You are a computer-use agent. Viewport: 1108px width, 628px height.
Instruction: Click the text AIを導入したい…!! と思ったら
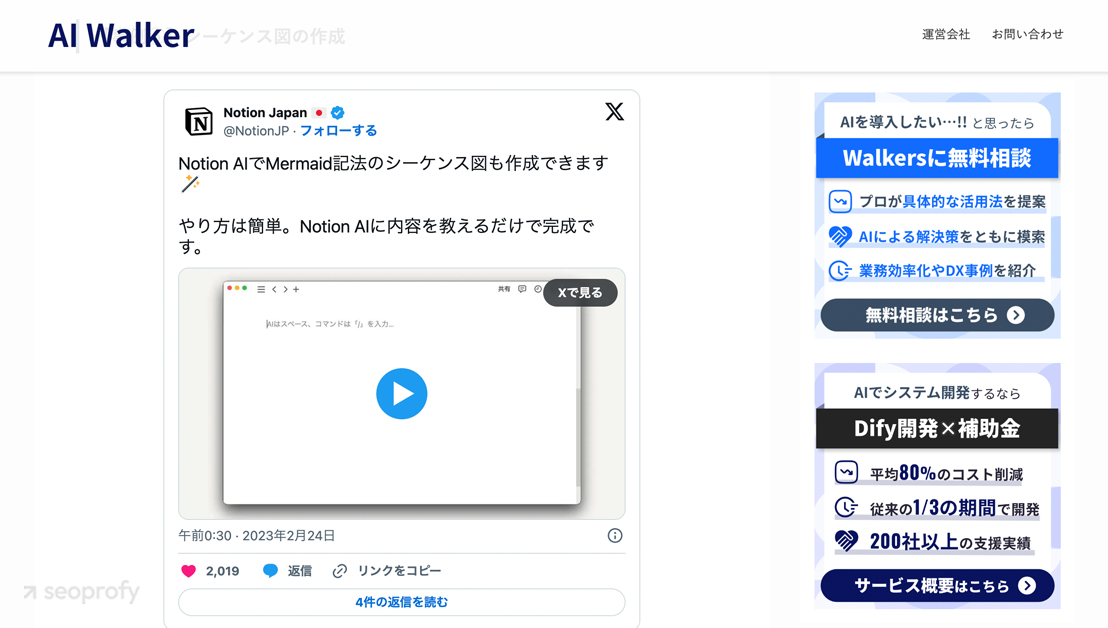click(937, 122)
